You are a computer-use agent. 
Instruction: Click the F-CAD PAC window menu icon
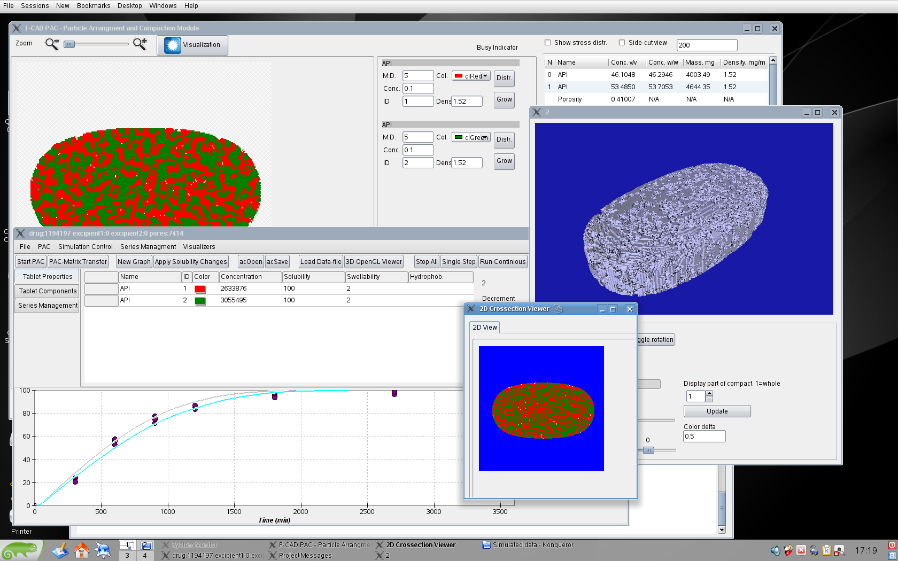click(x=17, y=28)
